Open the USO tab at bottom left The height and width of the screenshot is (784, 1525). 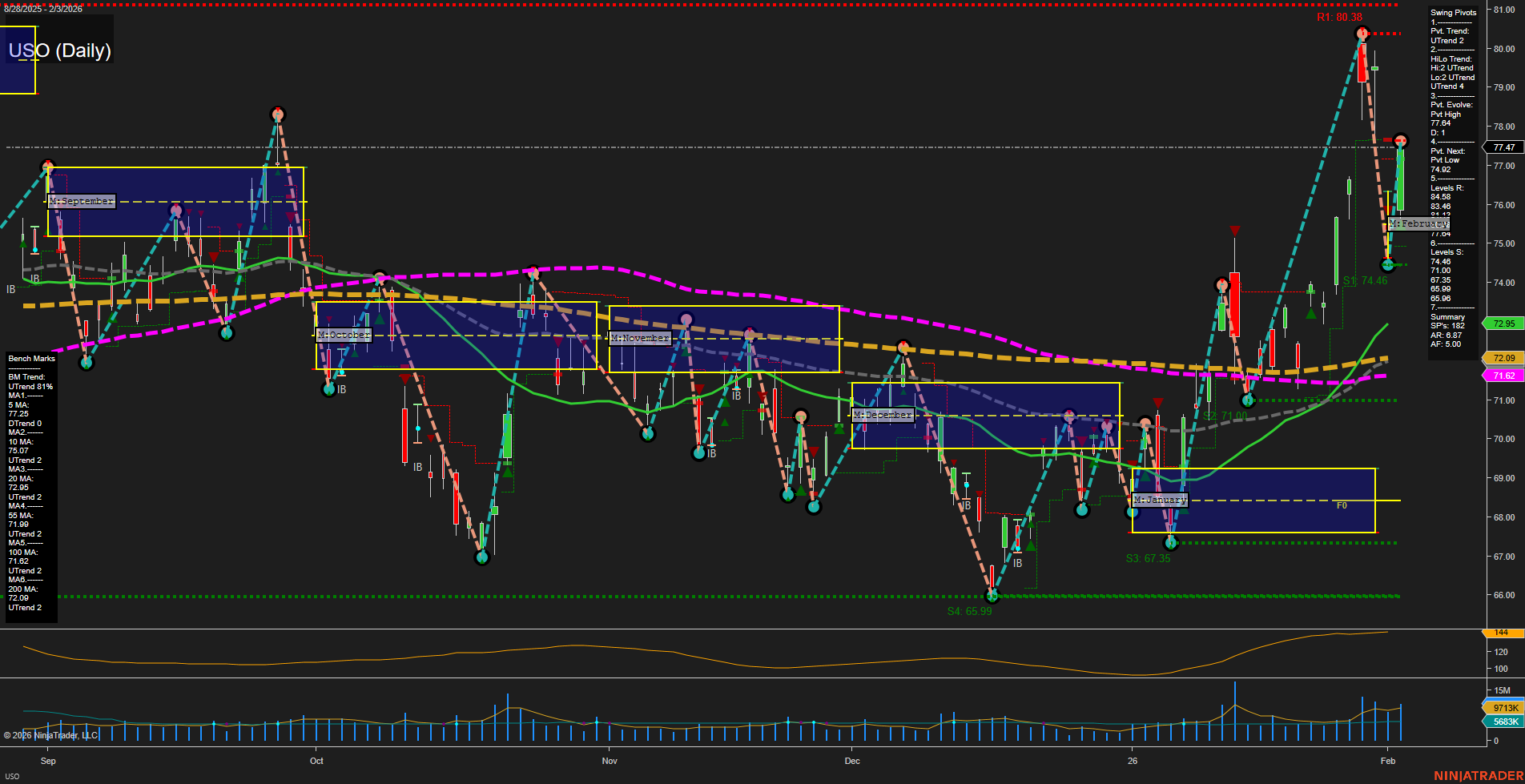13,776
